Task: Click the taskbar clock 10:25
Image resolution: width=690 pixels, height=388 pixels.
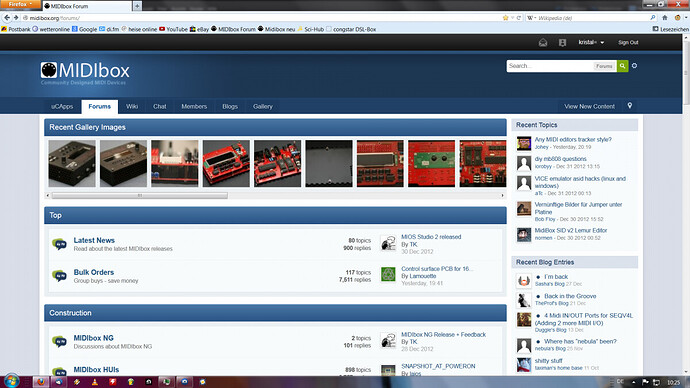Action: [673, 382]
